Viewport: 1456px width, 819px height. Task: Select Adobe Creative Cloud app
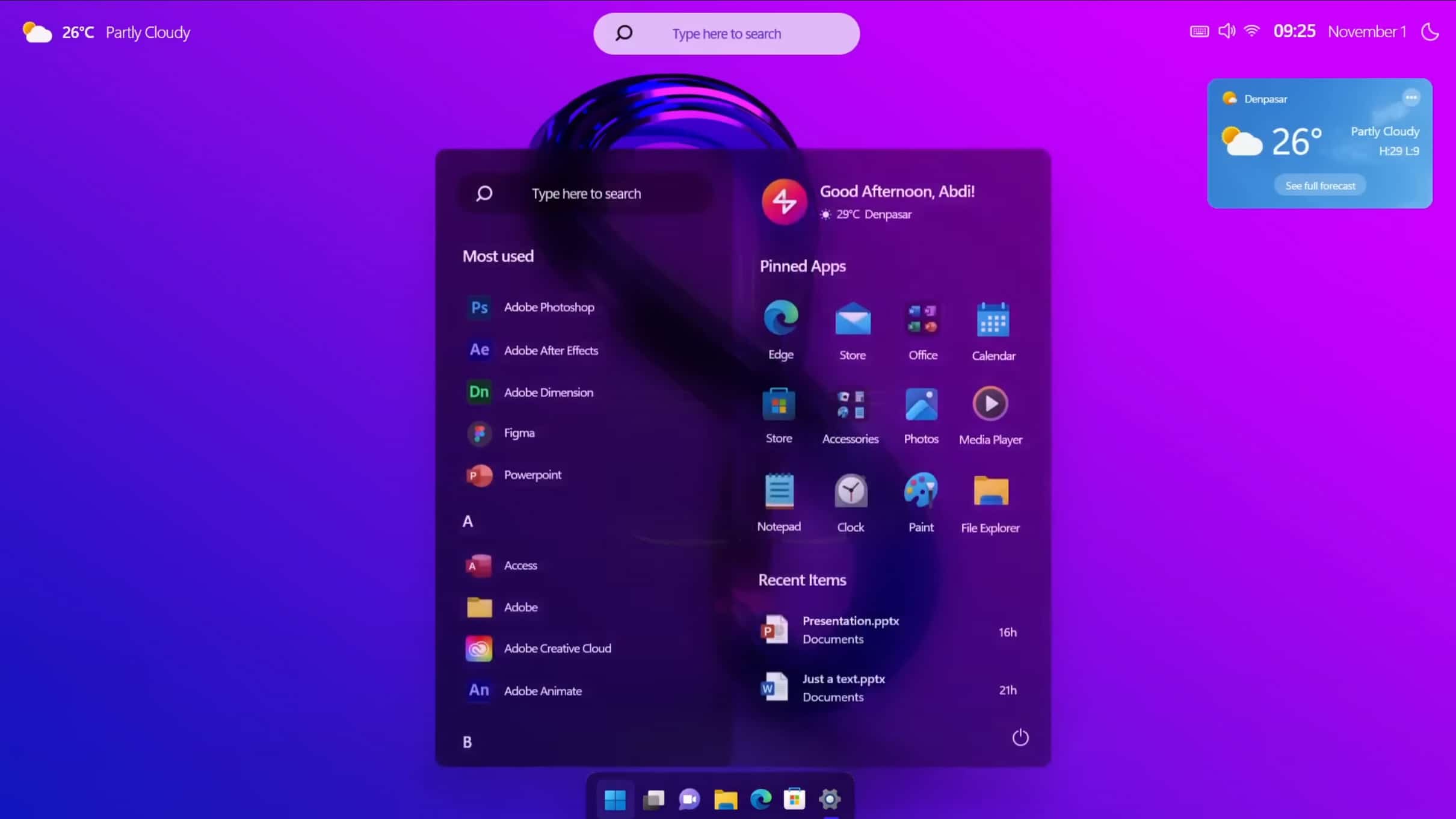coord(558,648)
